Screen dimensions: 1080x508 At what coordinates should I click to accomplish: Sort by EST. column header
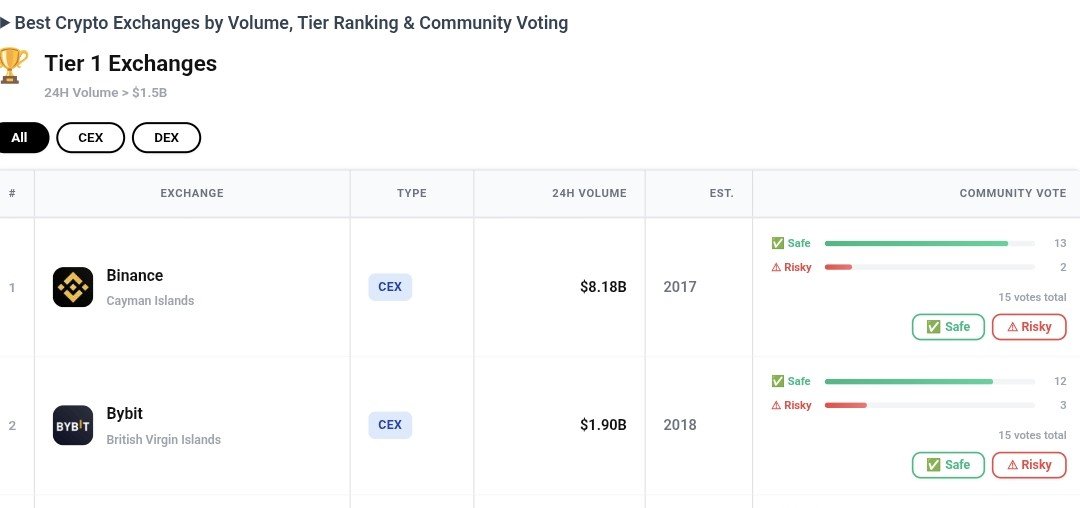(721, 193)
